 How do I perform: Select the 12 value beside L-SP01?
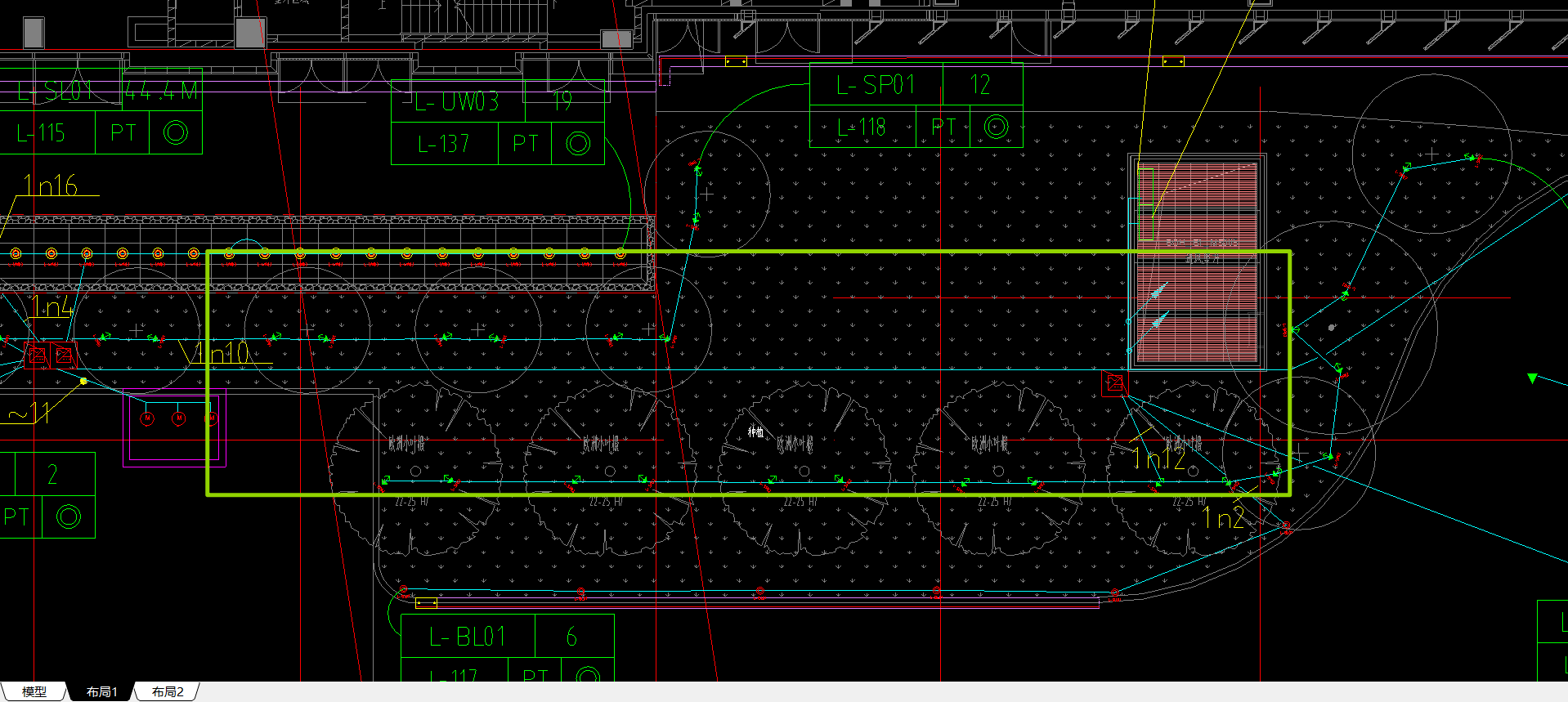[979, 85]
